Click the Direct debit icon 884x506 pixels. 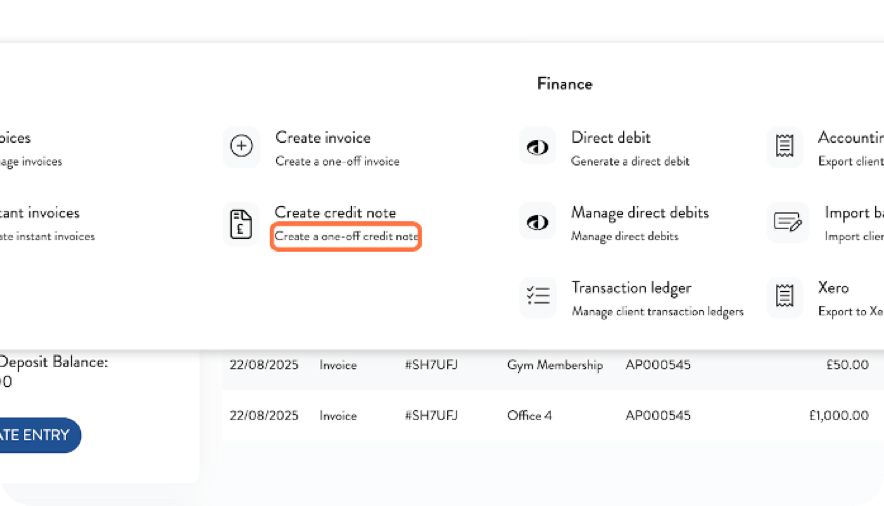[x=537, y=147]
